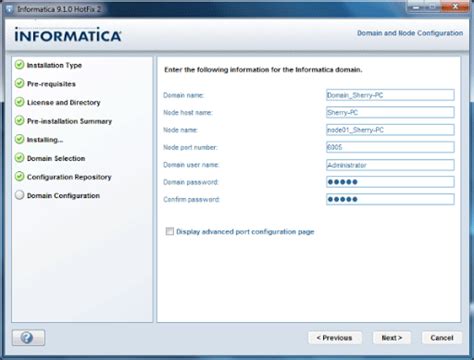
Task: Click the 'Confirm password:' label
Action: click(x=191, y=199)
